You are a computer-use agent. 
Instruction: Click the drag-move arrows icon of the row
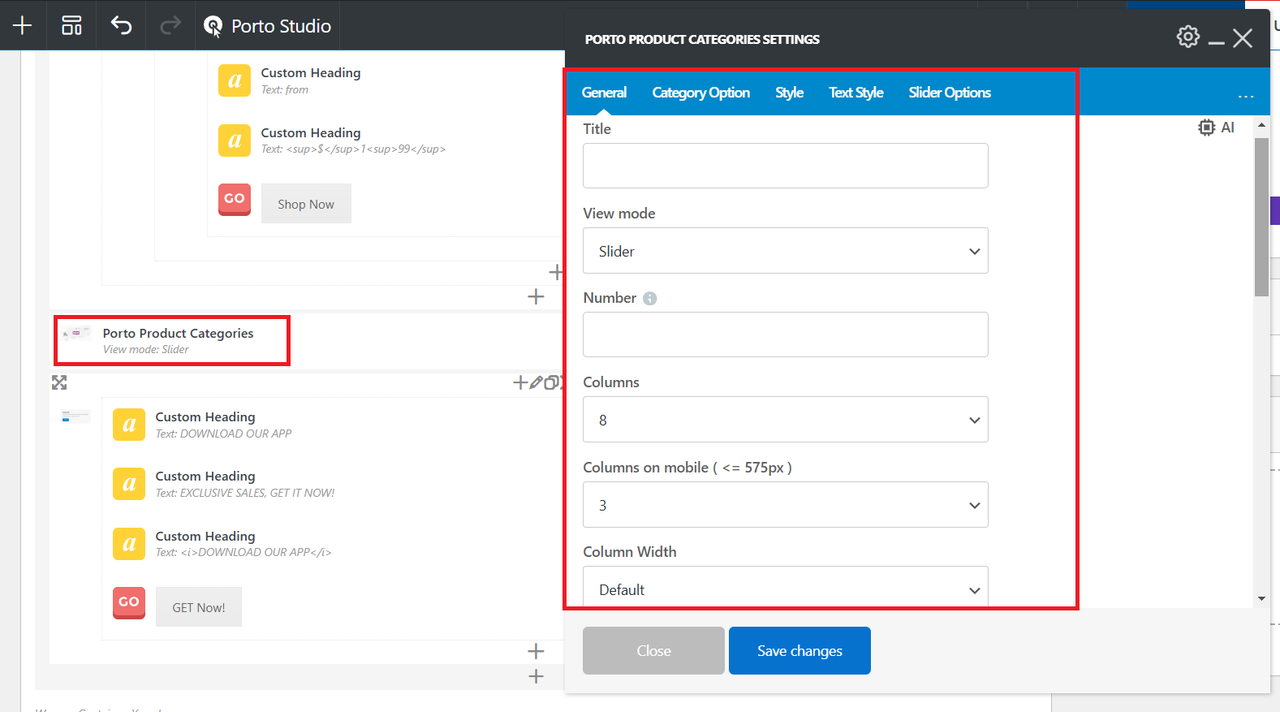59,382
